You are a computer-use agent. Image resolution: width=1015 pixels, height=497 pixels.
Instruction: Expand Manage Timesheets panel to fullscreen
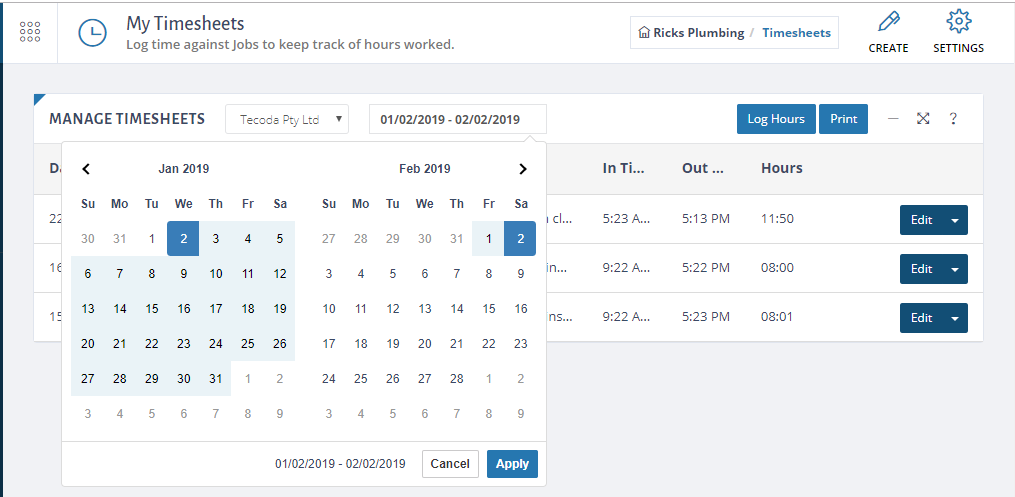(923, 119)
